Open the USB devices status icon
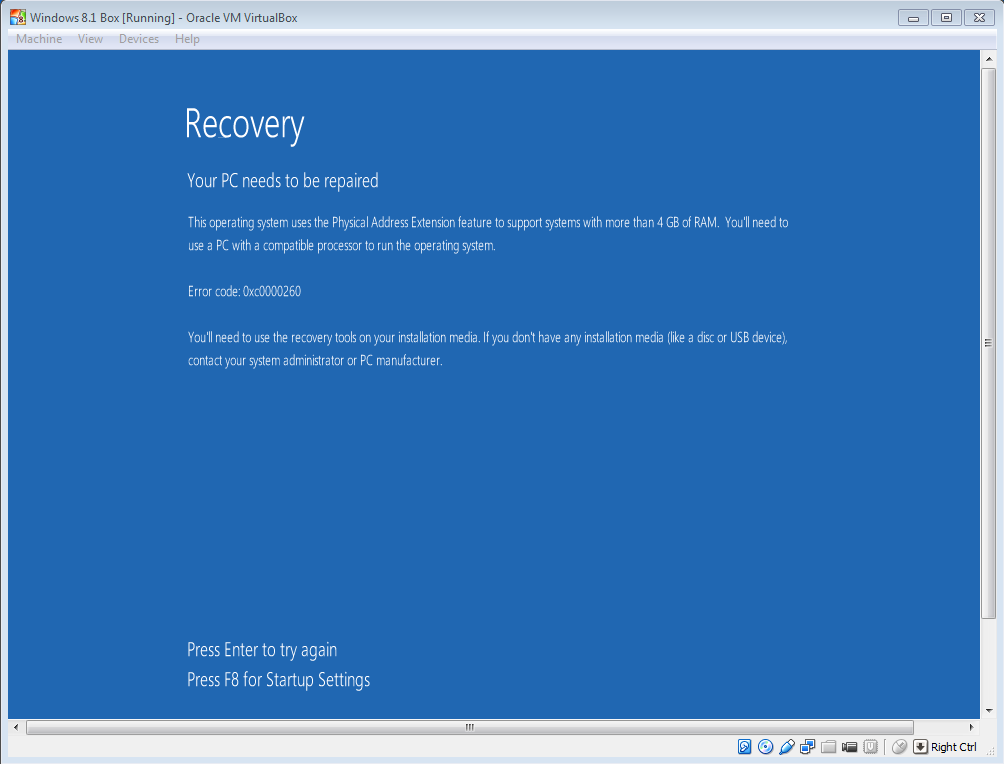Viewport: 1004px width, 764px height. 787,747
